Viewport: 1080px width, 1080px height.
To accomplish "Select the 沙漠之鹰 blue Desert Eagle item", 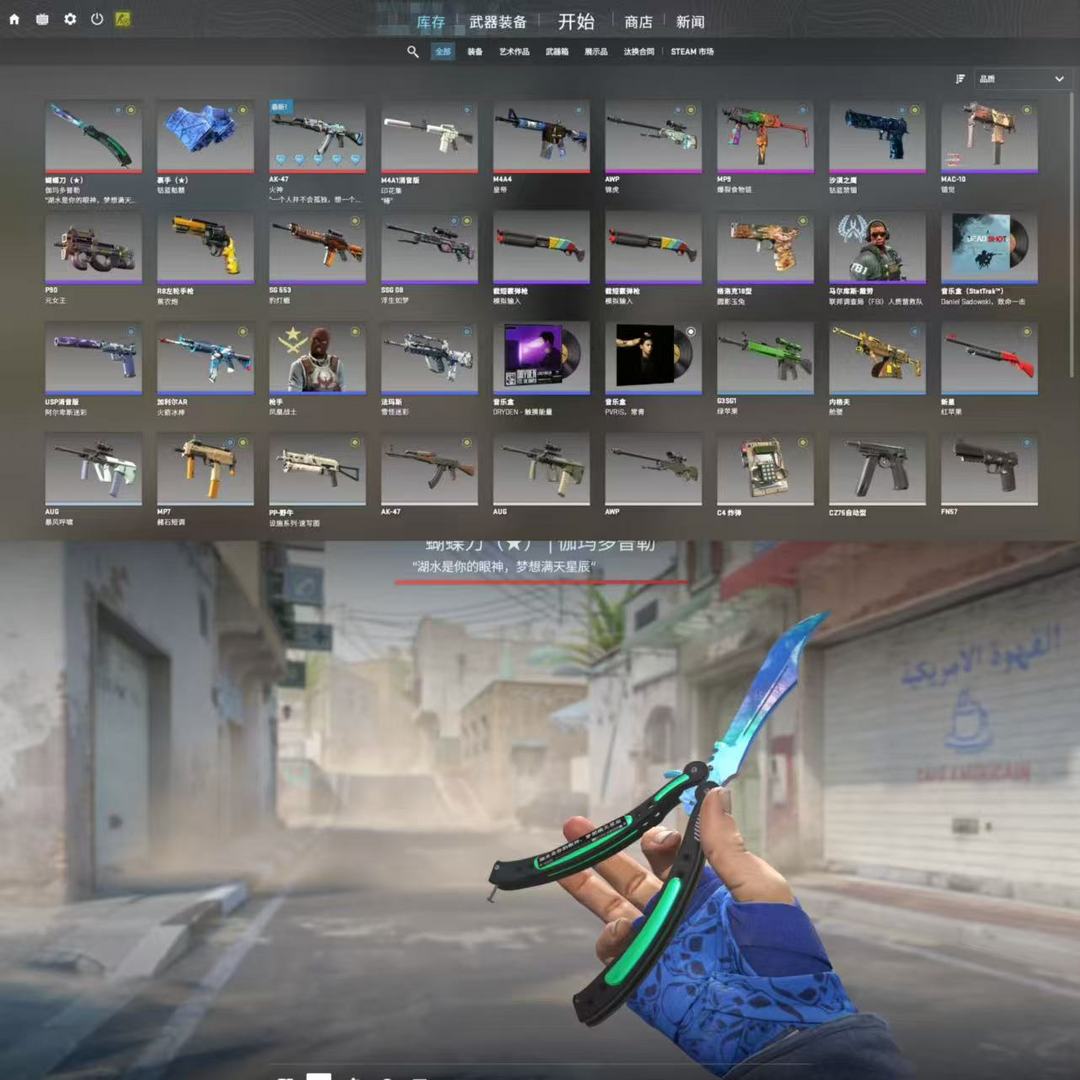I will click(x=878, y=137).
